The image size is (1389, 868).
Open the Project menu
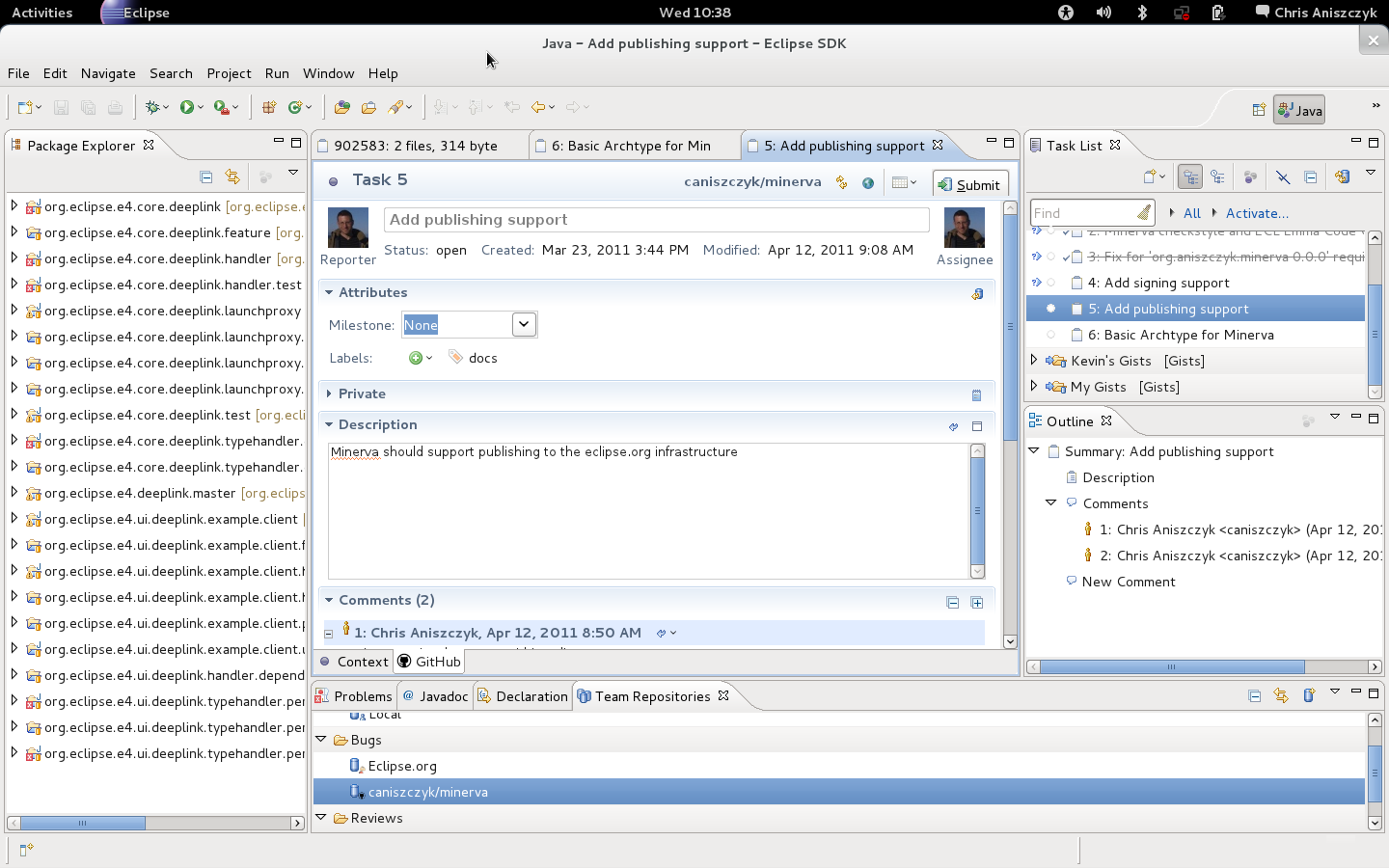point(229,73)
